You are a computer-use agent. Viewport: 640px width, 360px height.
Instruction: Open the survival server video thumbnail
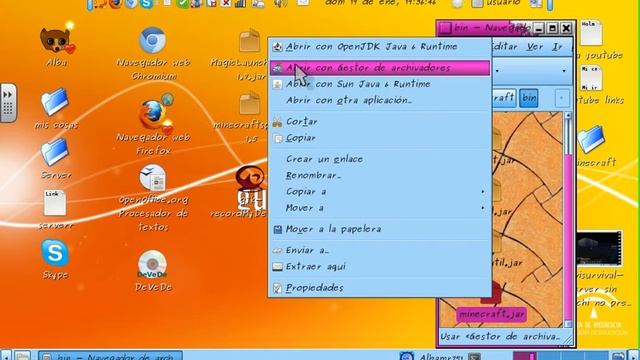[x=599, y=249]
